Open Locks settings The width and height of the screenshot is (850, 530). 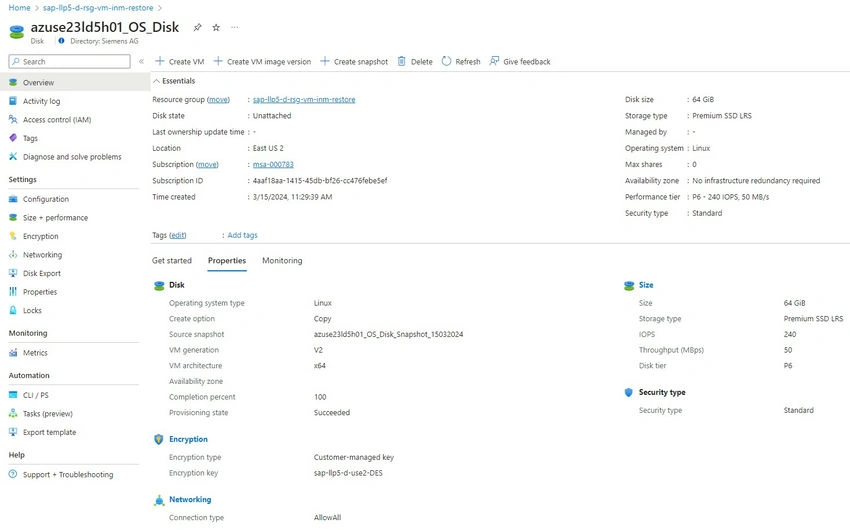coord(32,310)
